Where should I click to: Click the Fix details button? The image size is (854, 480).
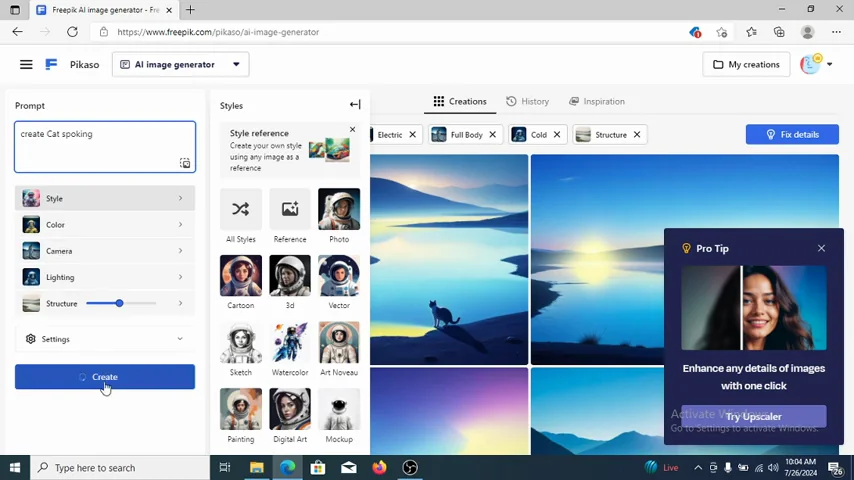[x=792, y=135]
